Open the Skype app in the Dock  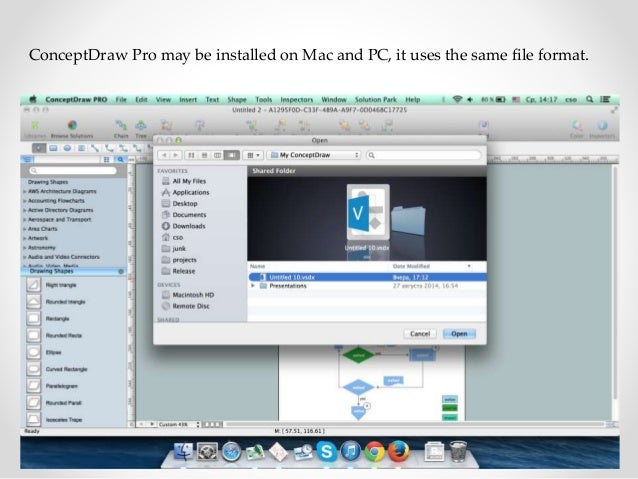point(326,451)
